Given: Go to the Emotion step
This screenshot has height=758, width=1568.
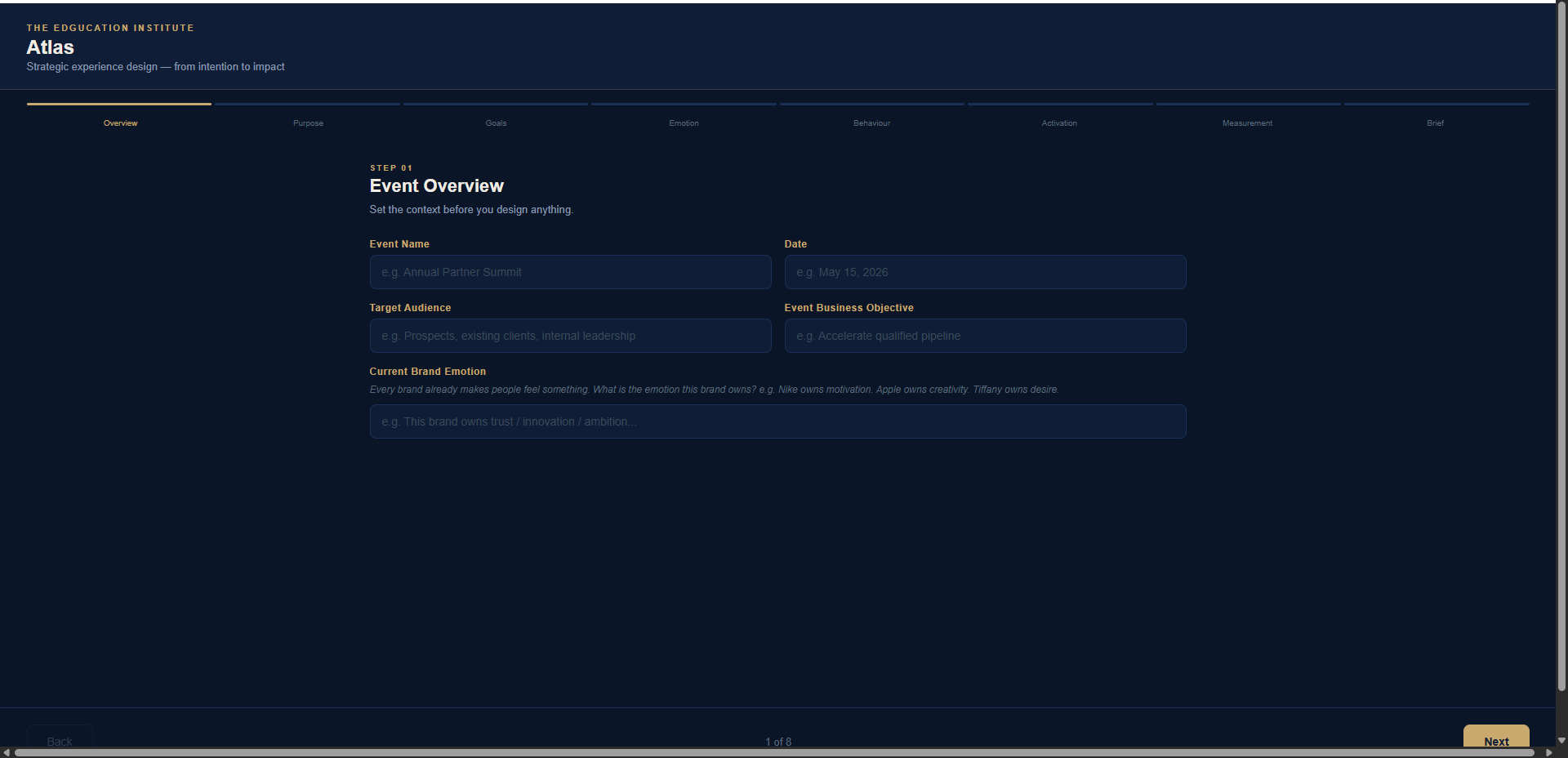Looking at the screenshot, I should pos(684,123).
